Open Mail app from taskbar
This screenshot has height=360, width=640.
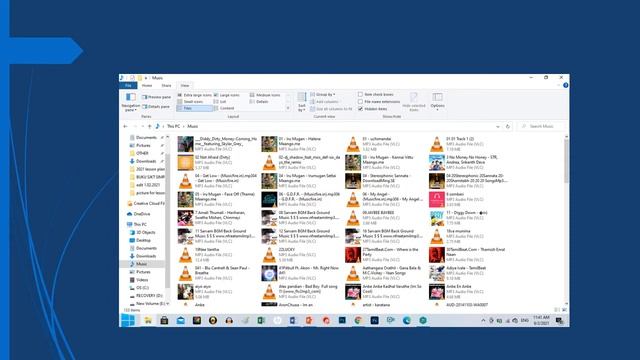(x=180, y=321)
